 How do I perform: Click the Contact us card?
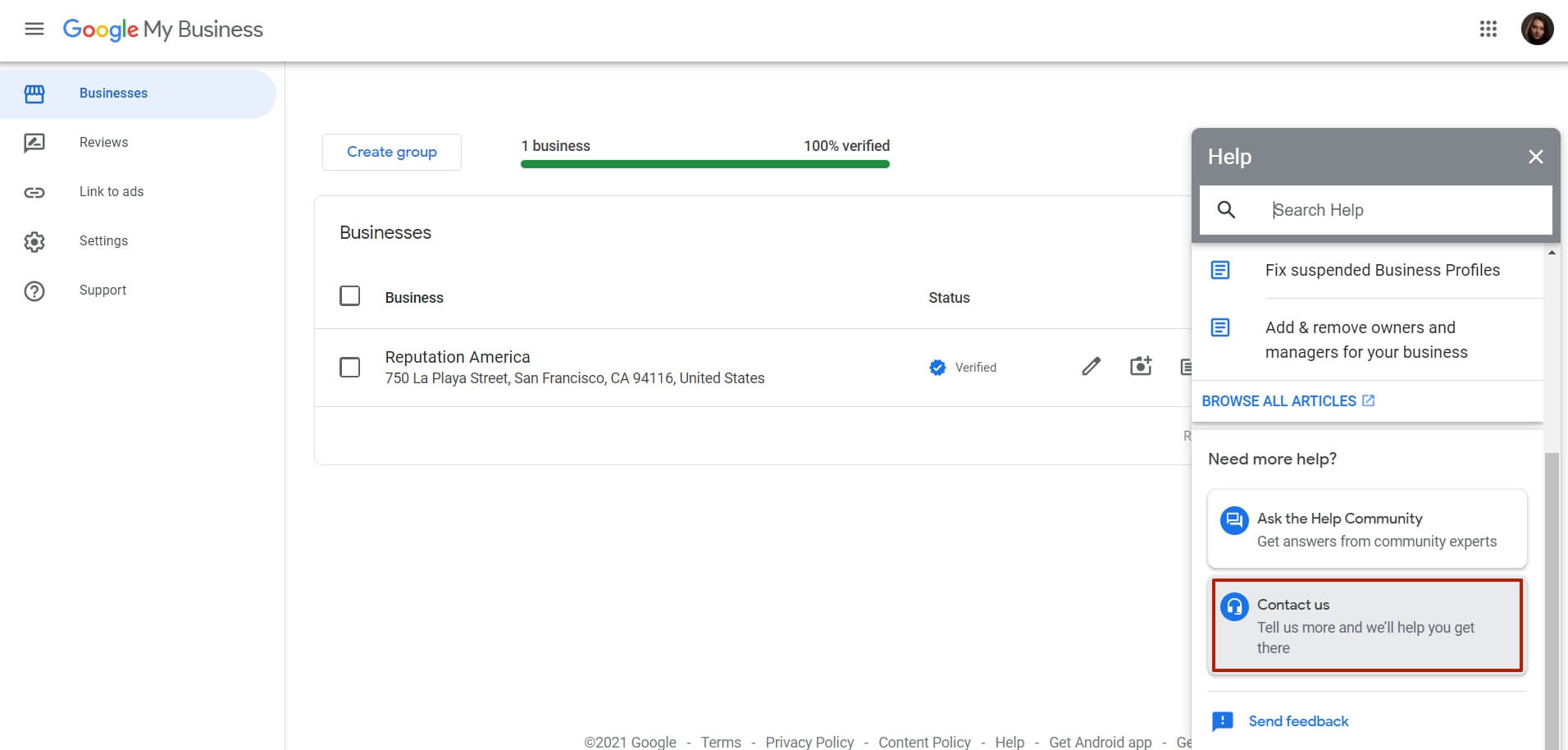coord(1367,625)
